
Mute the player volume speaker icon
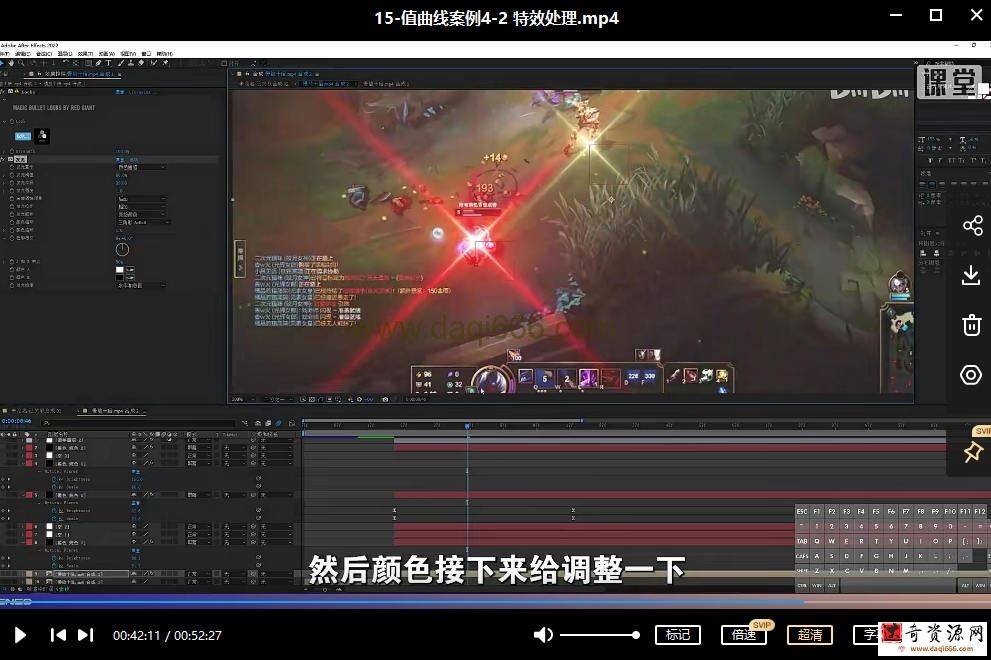(x=543, y=635)
